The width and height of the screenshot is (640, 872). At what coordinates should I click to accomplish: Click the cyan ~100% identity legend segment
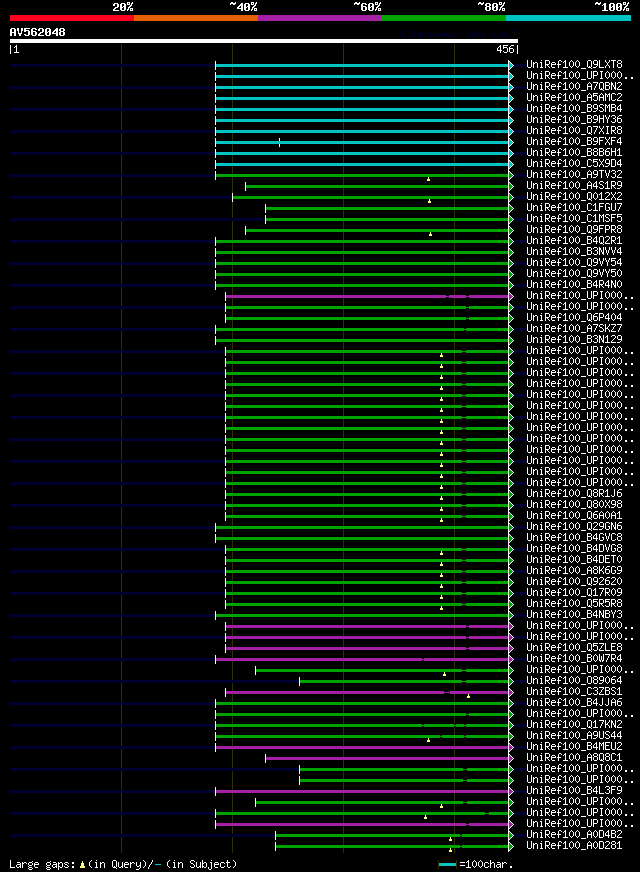568,18
